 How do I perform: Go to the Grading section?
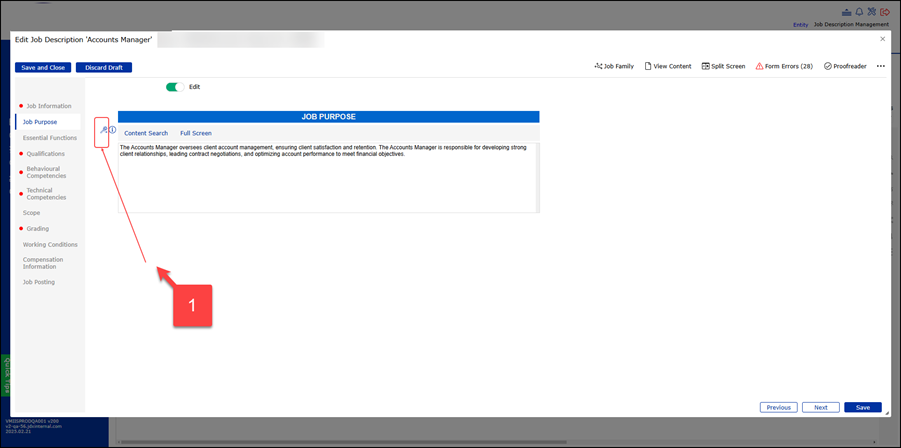(37, 229)
